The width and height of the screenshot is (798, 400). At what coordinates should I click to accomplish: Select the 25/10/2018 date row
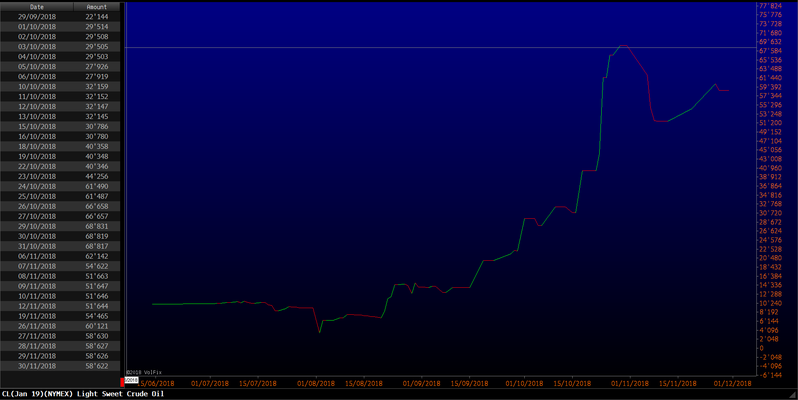pyautogui.click(x=60, y=196)
